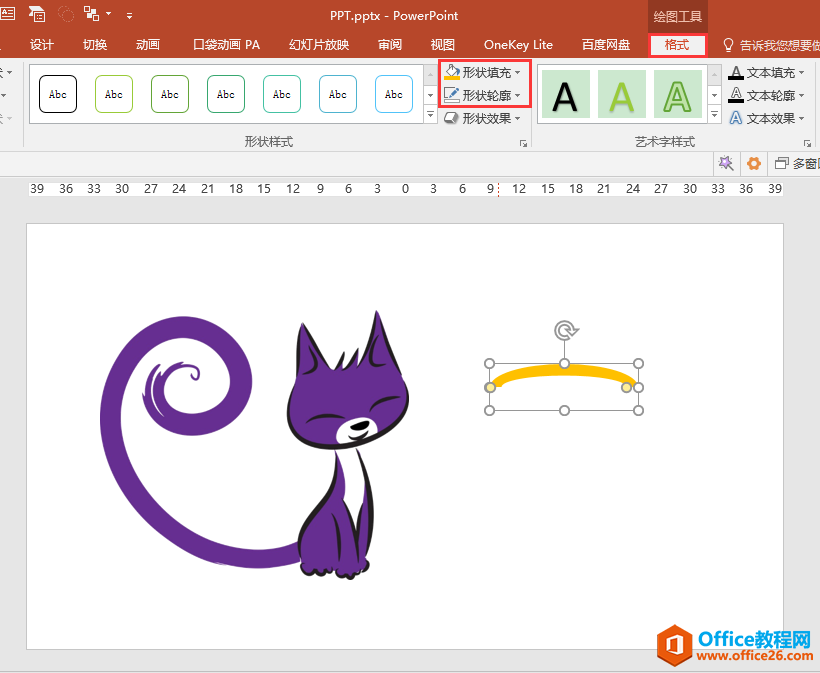Switch to the 格式 ribbon tab
Screen dimensions: 820x673
click(x=677, y=45)
